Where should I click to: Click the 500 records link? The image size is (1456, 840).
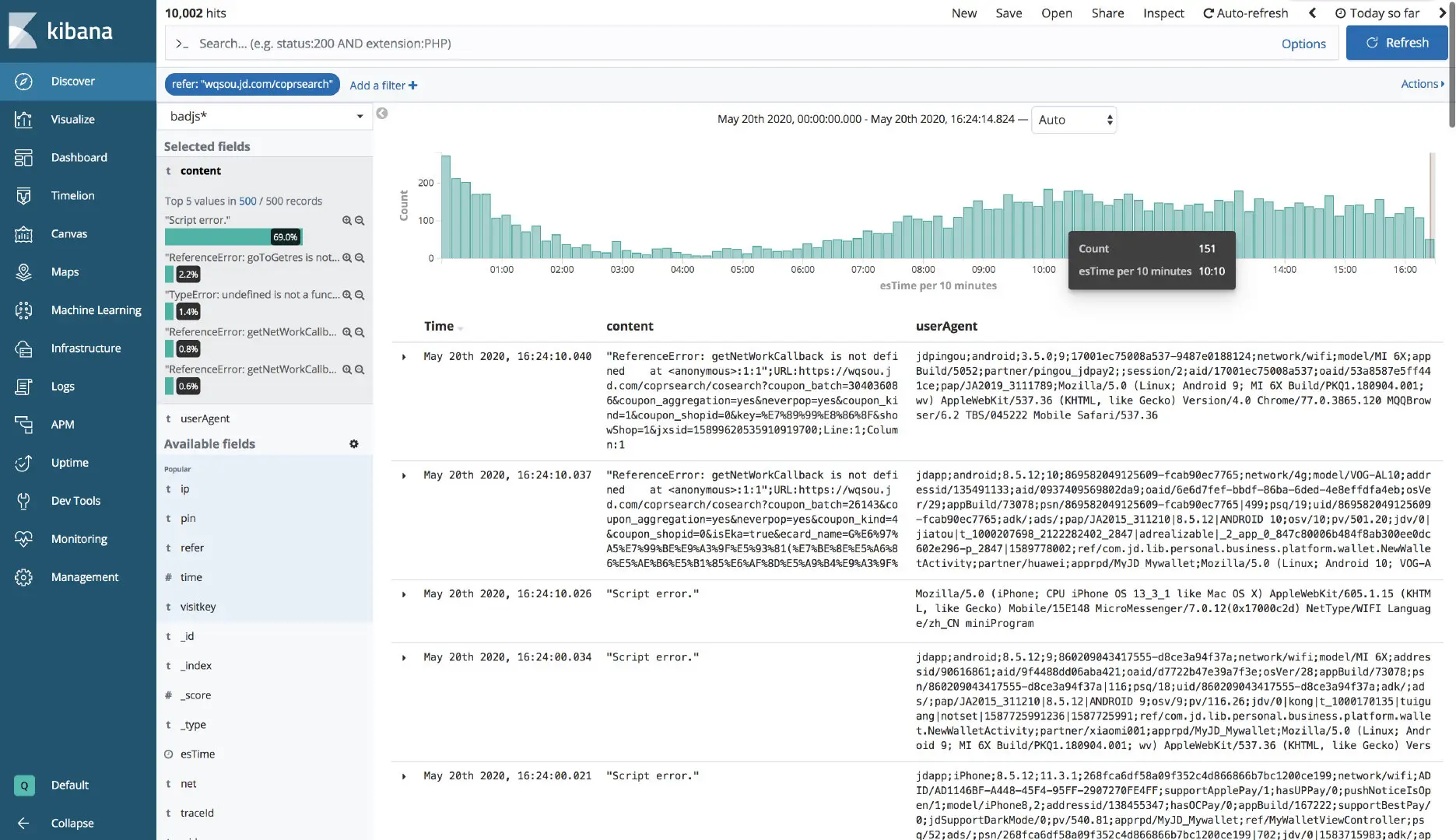coord(247,201)
